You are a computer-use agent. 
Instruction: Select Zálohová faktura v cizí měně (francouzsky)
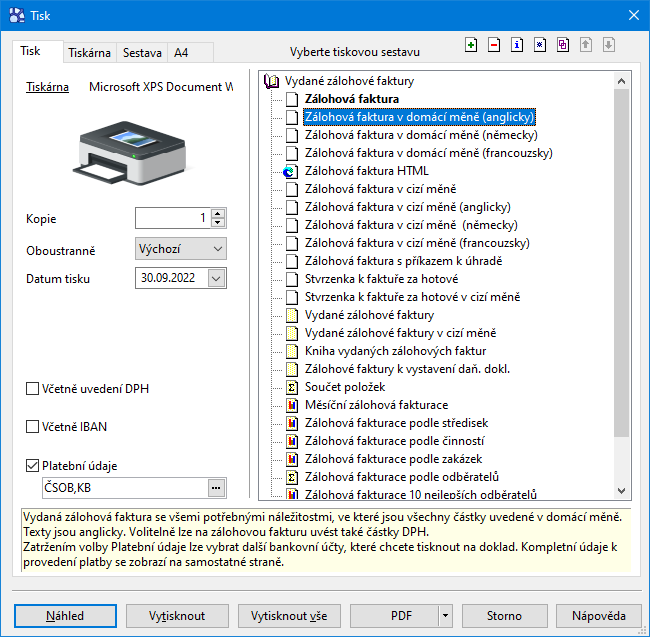tap(417, 243)
